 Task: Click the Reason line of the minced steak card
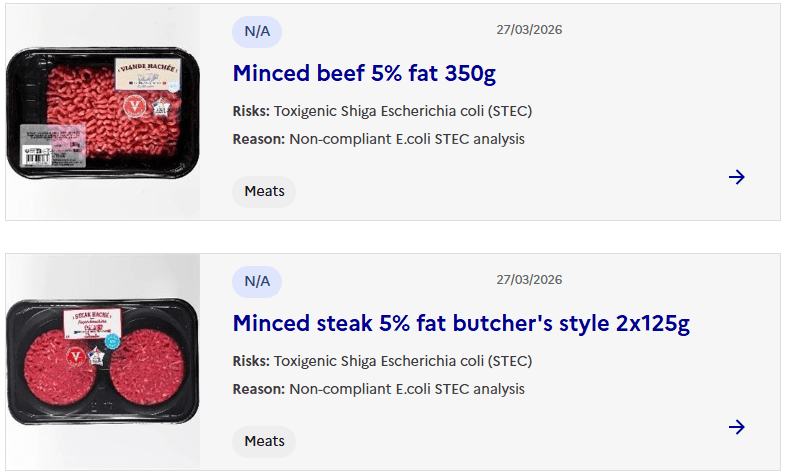coord(378,389)
